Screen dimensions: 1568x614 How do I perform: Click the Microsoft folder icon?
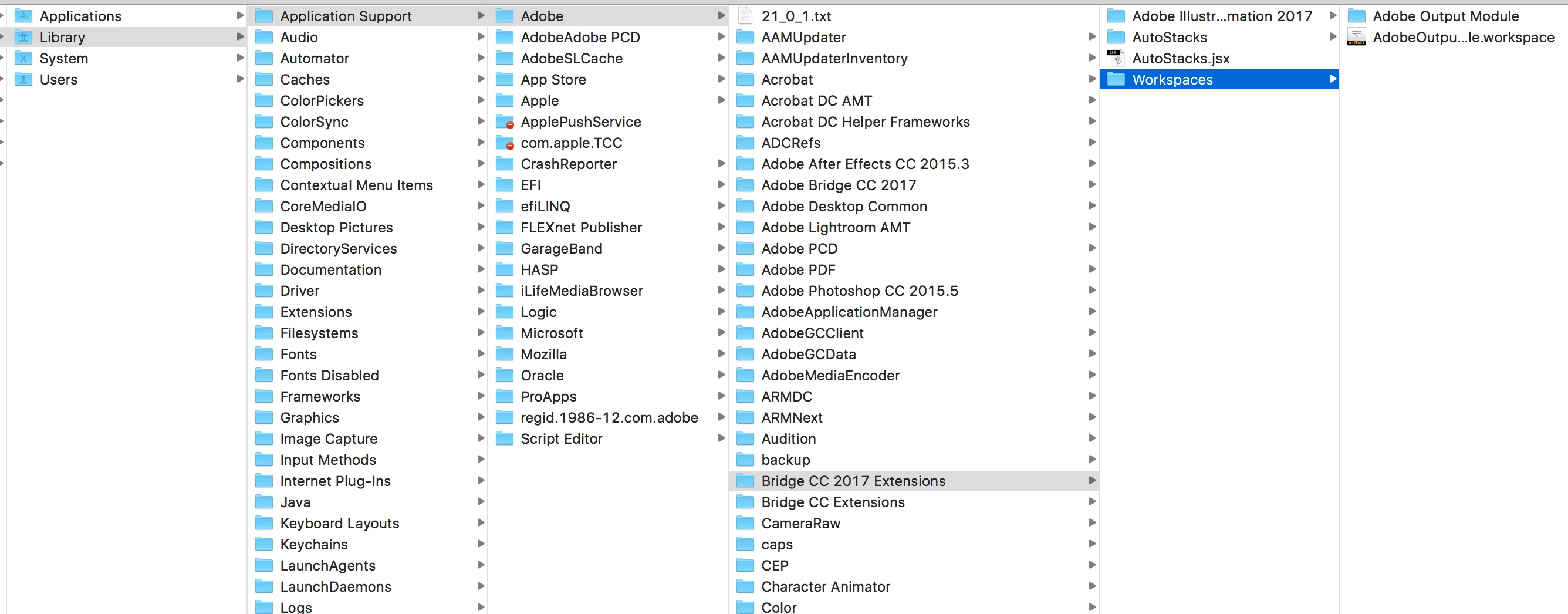(x=505, y=333)
